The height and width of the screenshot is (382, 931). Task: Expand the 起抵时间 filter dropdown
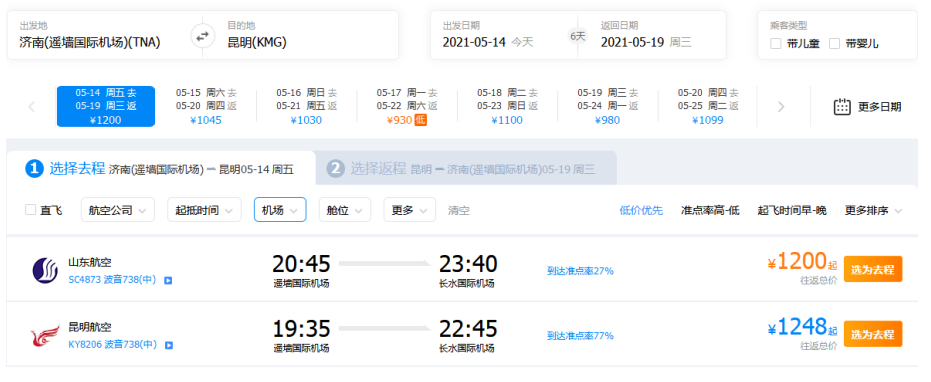pos(204,210)
